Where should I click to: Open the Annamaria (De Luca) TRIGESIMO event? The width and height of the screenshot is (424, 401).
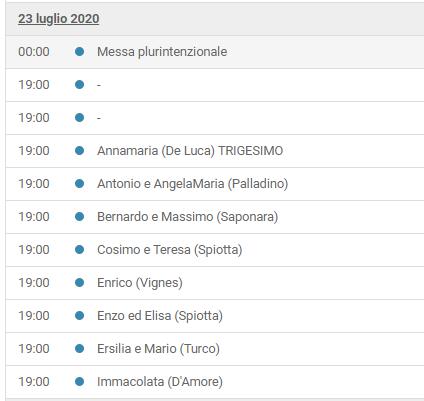190,151
